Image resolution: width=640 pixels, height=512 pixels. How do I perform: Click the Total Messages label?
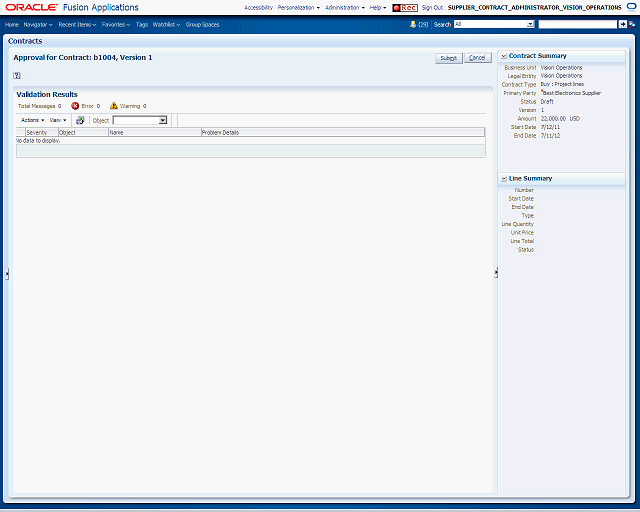(36, 106)
